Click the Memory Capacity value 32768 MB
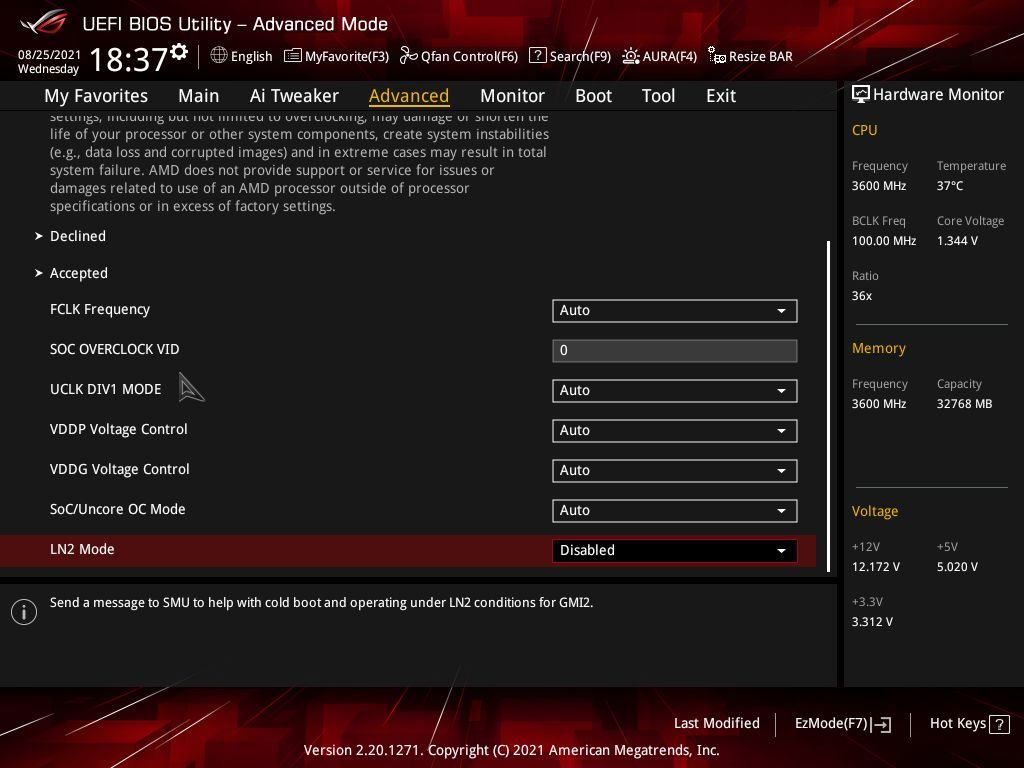 965,404
